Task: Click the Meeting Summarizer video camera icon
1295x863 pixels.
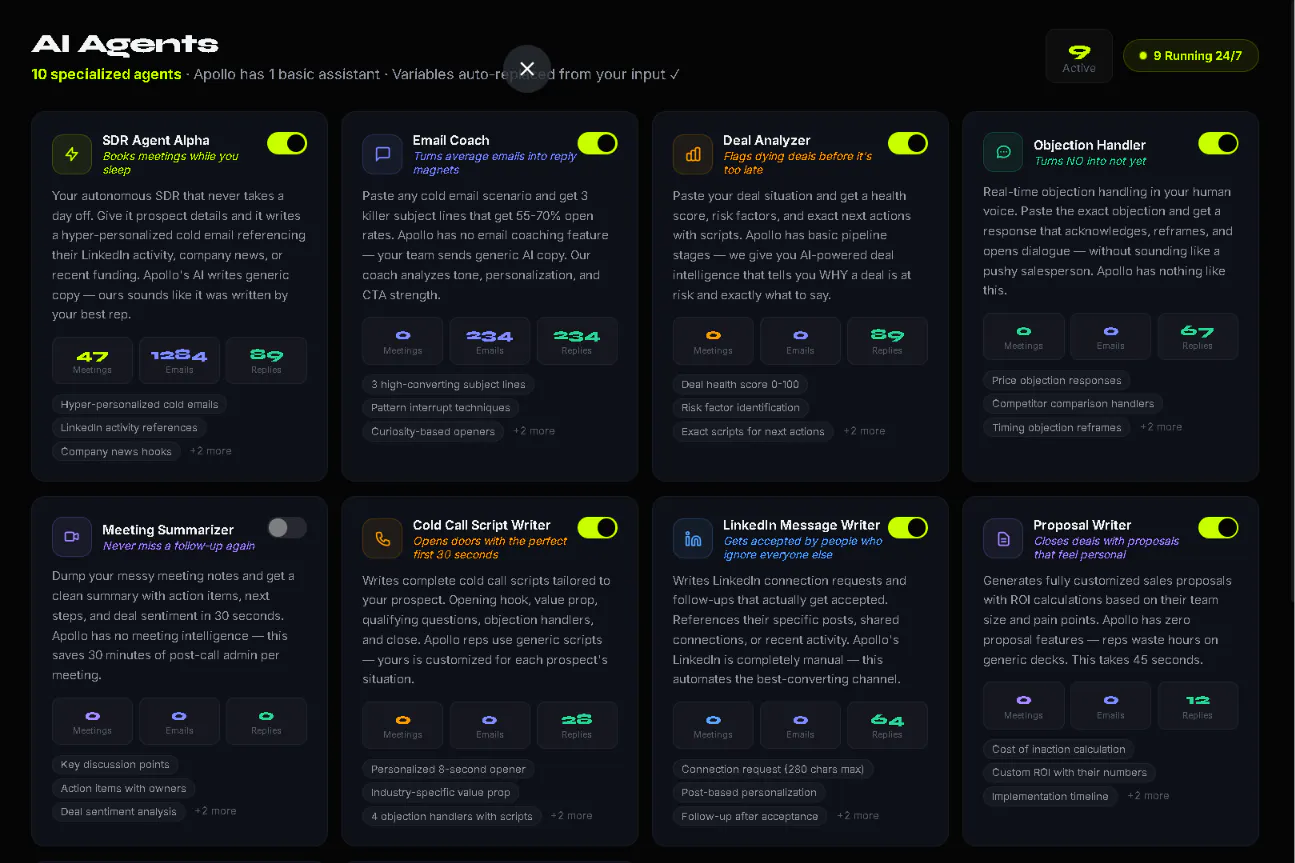Action: click(x=72, y=536)
